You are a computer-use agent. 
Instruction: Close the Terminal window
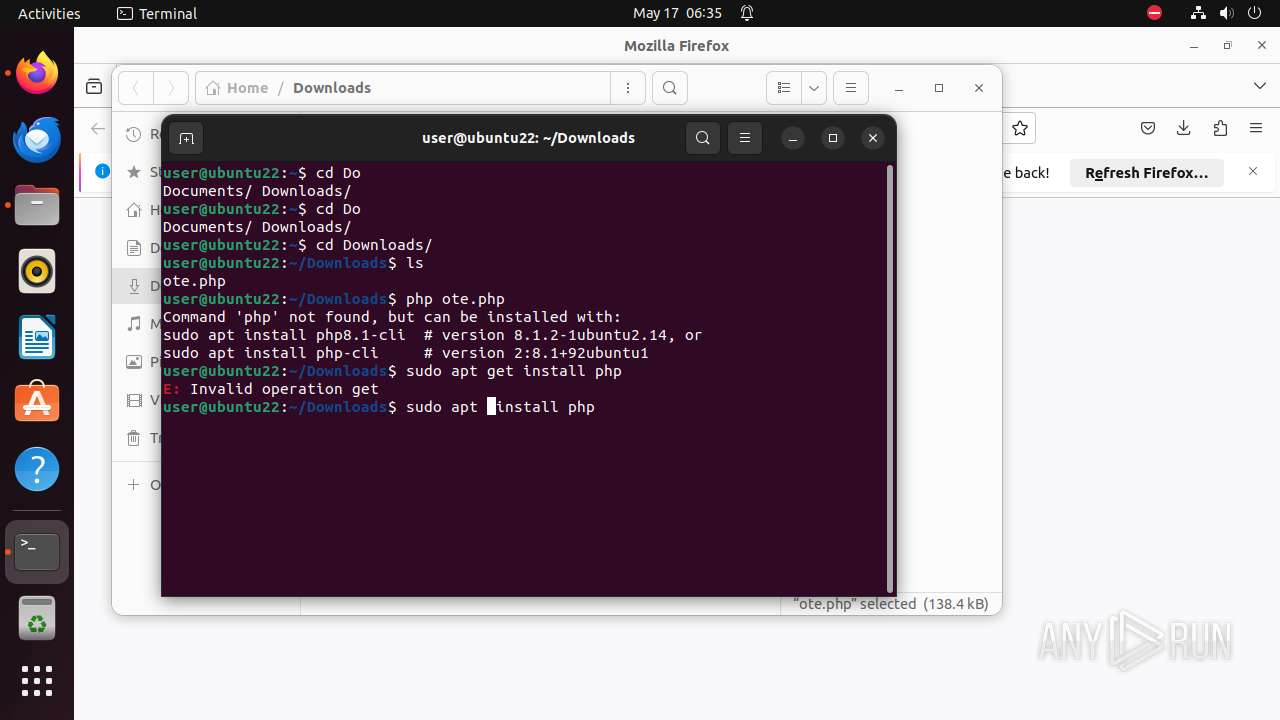coord(873,138)
